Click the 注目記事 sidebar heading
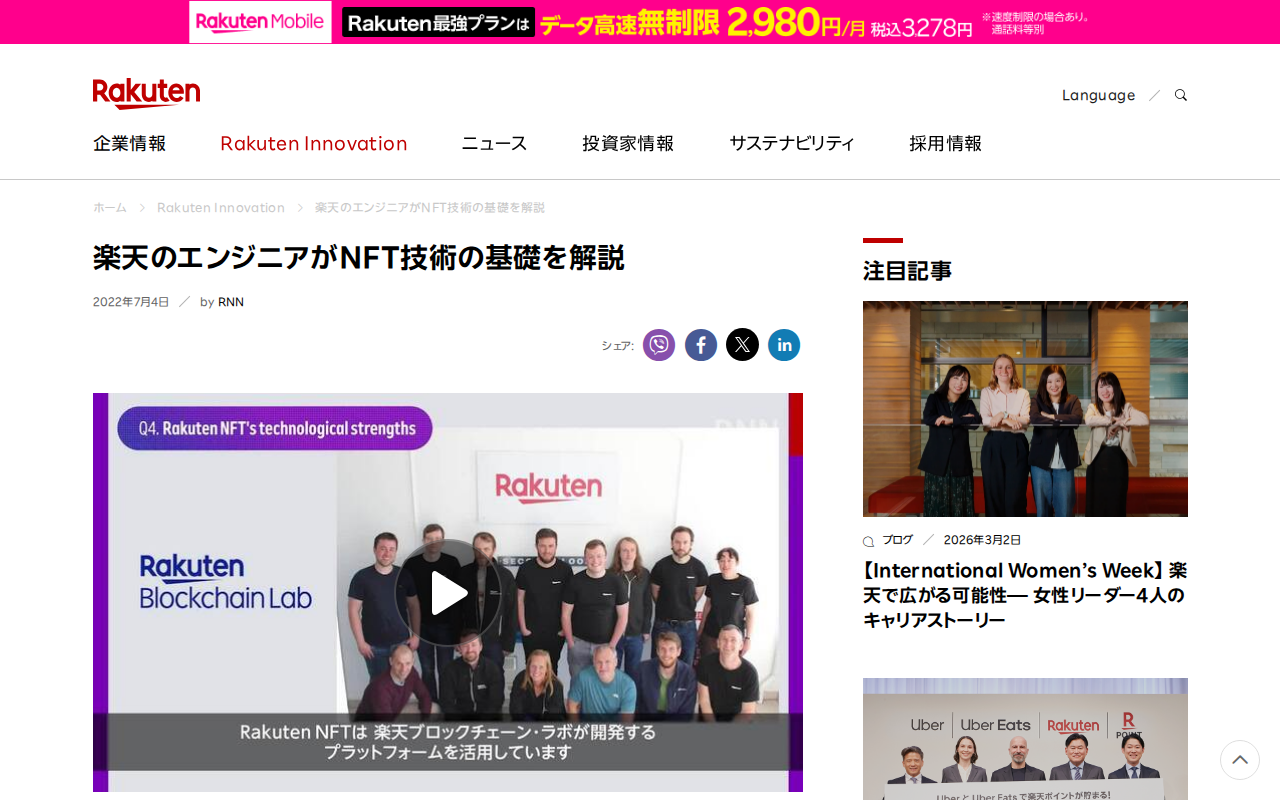Image resolution: width=1280 pixels, height=800 pixels. (x=907, y=271)
